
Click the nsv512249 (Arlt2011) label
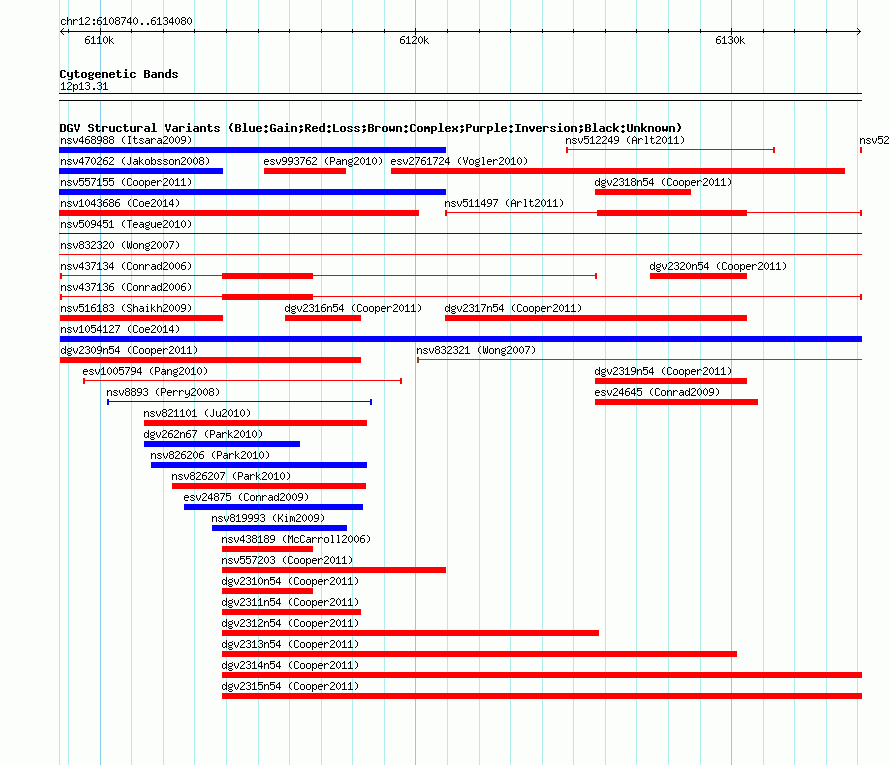[x=625, y=140]
